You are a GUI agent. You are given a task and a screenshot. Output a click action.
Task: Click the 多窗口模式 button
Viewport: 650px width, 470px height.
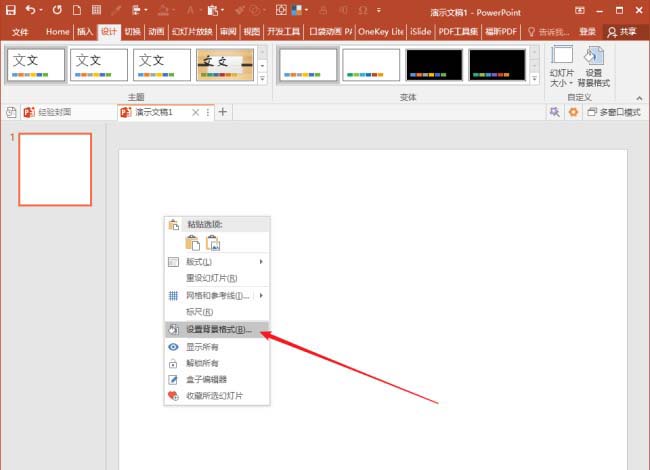(614, 112)
